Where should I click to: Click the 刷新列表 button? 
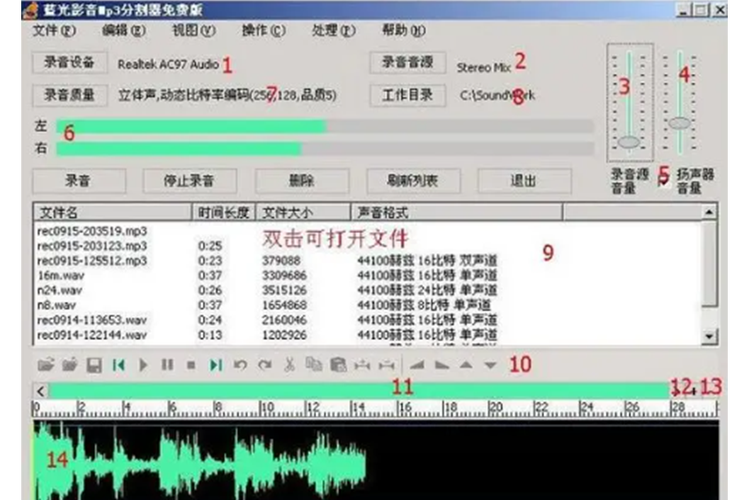[415, 181]
